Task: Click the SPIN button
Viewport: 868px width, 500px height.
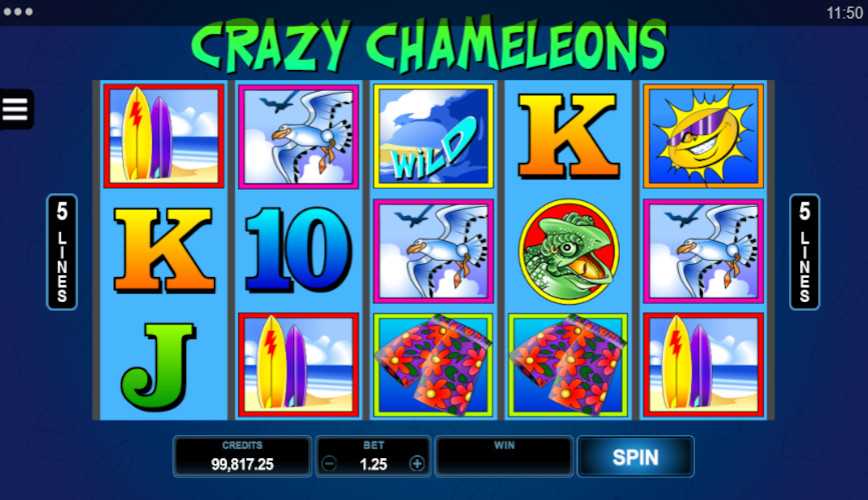Action: [636, 457]
